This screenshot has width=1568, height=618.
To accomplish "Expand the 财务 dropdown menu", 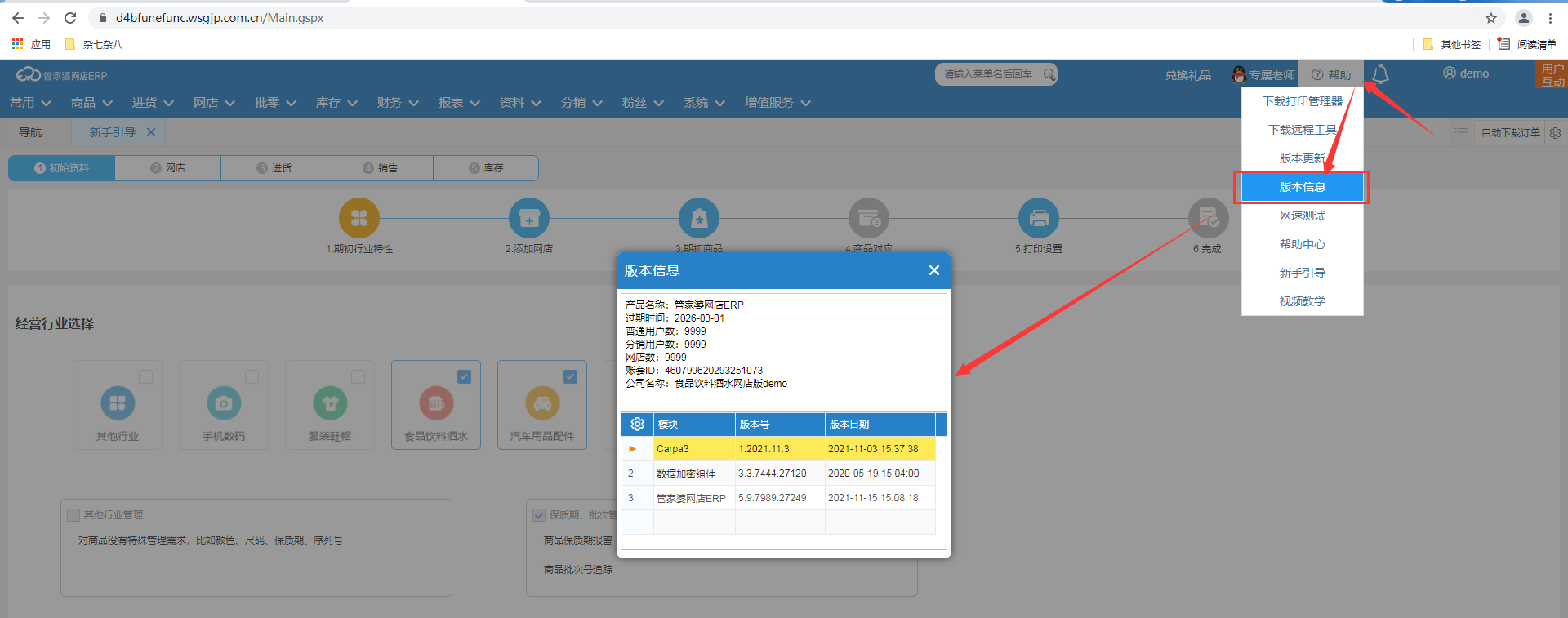I will tap(398, 103).
